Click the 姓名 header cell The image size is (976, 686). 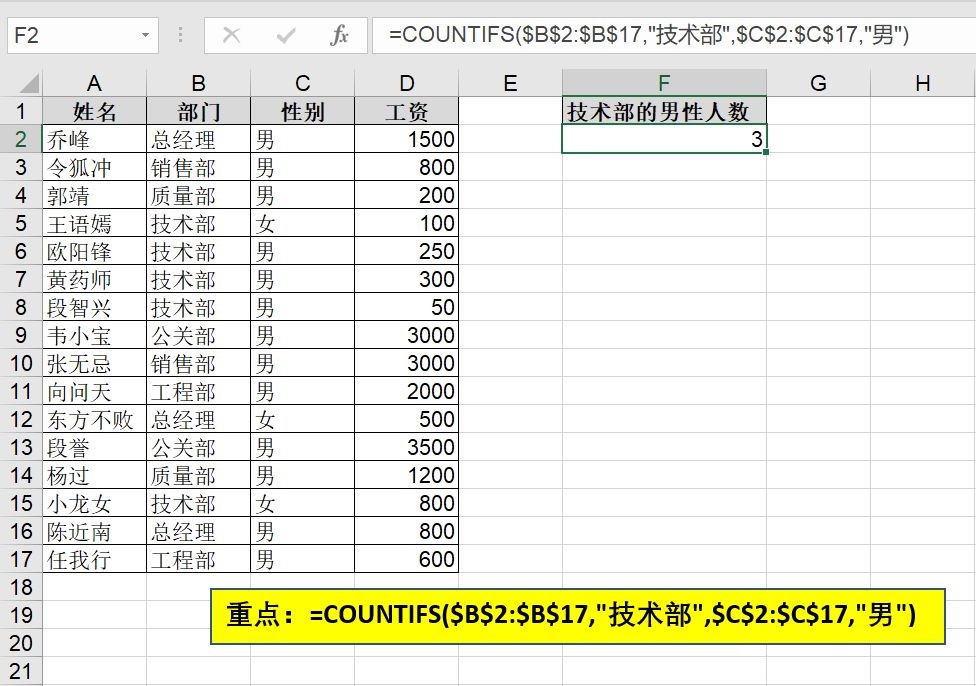pyautogui.click(x=94, y=111)
